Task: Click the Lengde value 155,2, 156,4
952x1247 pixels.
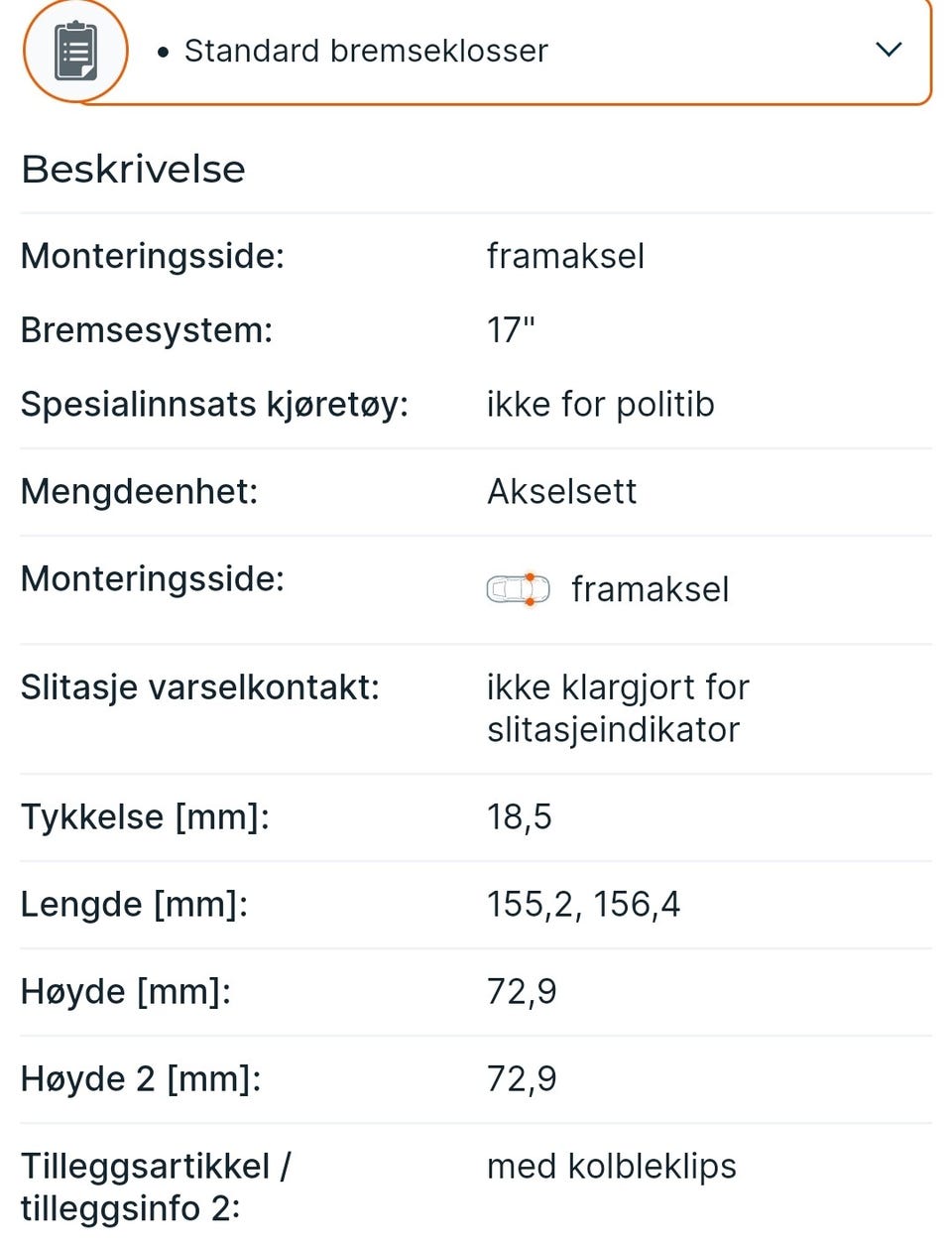Action: pyautogui.click(x=583, y=904)
